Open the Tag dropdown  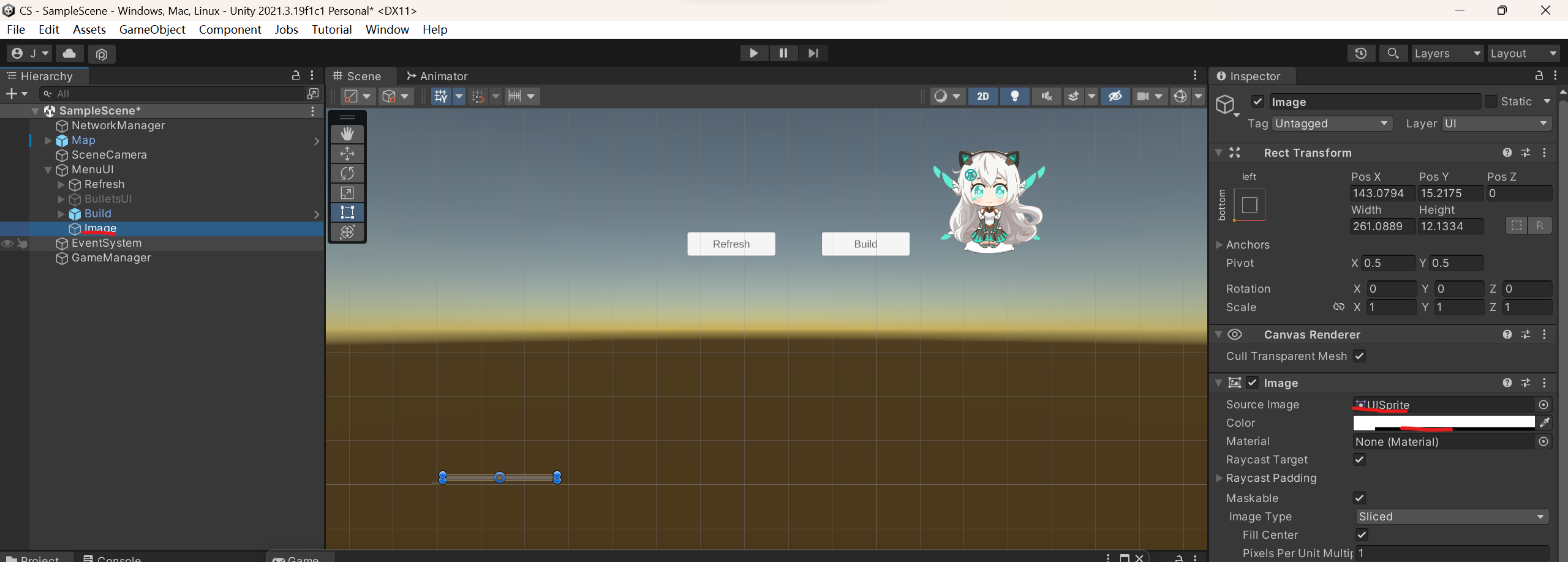pyautogui.click(x=1332, y=124)
